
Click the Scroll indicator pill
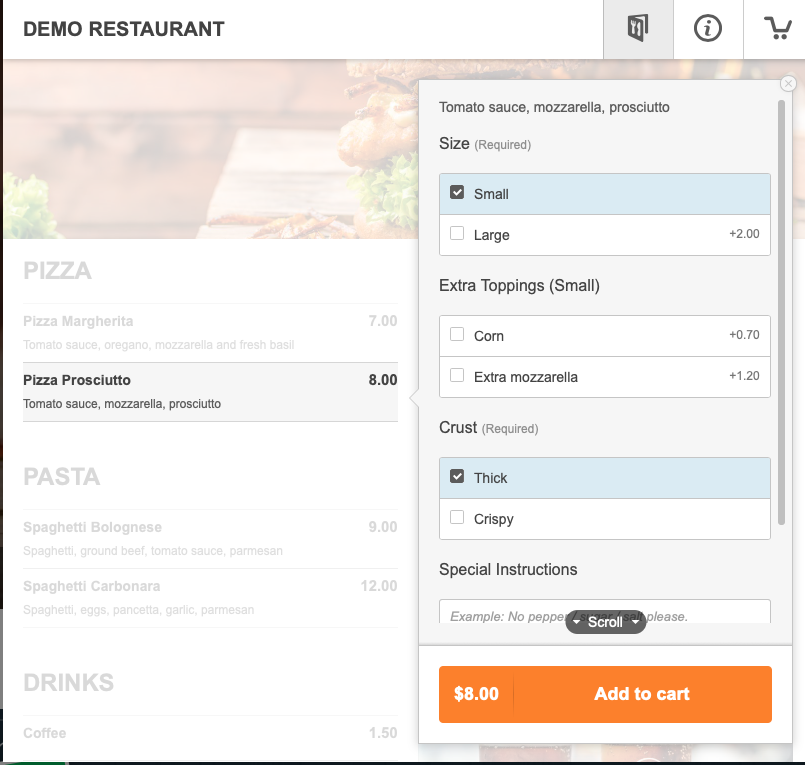click(x=606, y=622)
